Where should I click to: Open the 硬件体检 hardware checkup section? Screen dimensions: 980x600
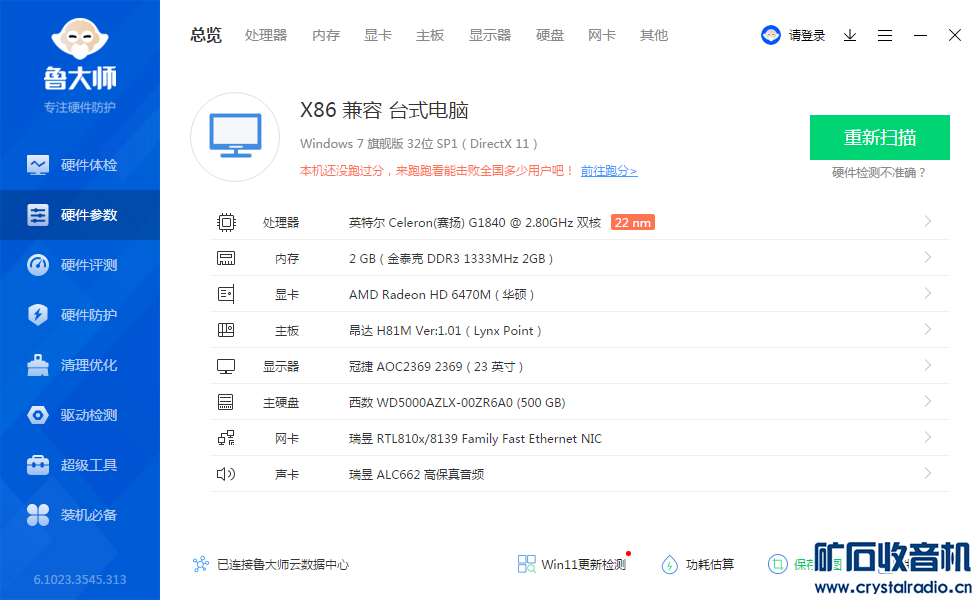click(x=80, y=165)
